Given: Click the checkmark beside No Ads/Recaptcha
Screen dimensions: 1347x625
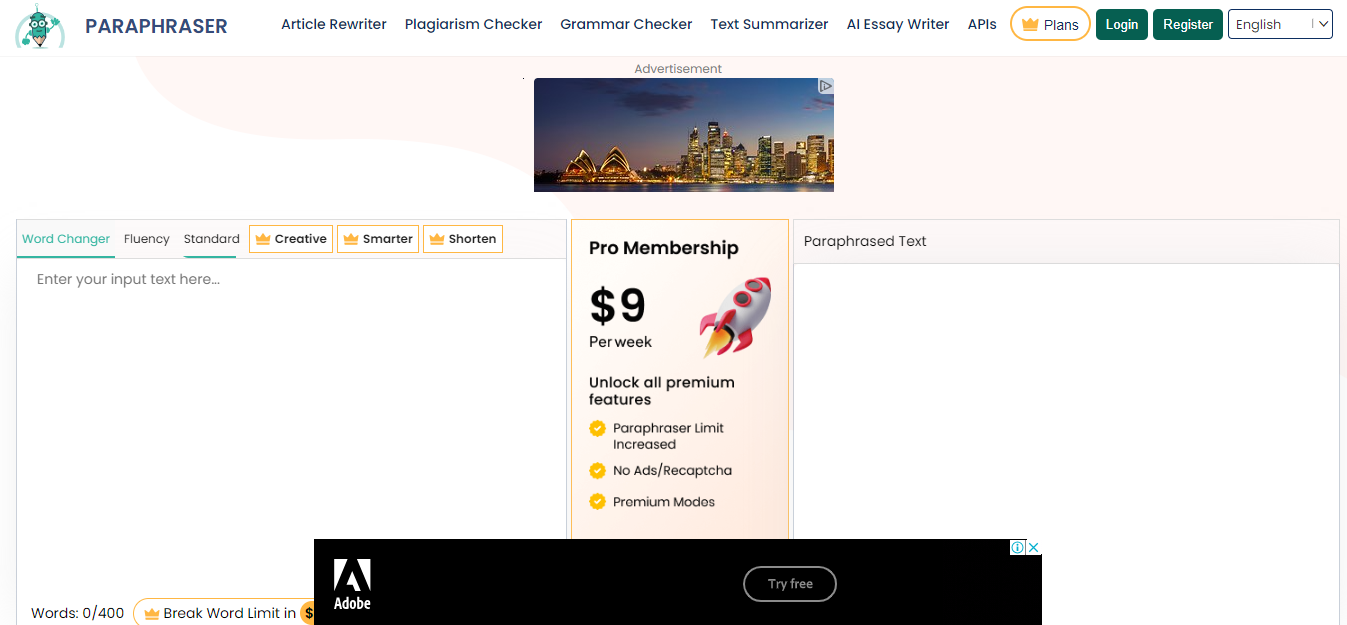Looking at the screenshot, I should pyautogui.click(x=597, y=470).
